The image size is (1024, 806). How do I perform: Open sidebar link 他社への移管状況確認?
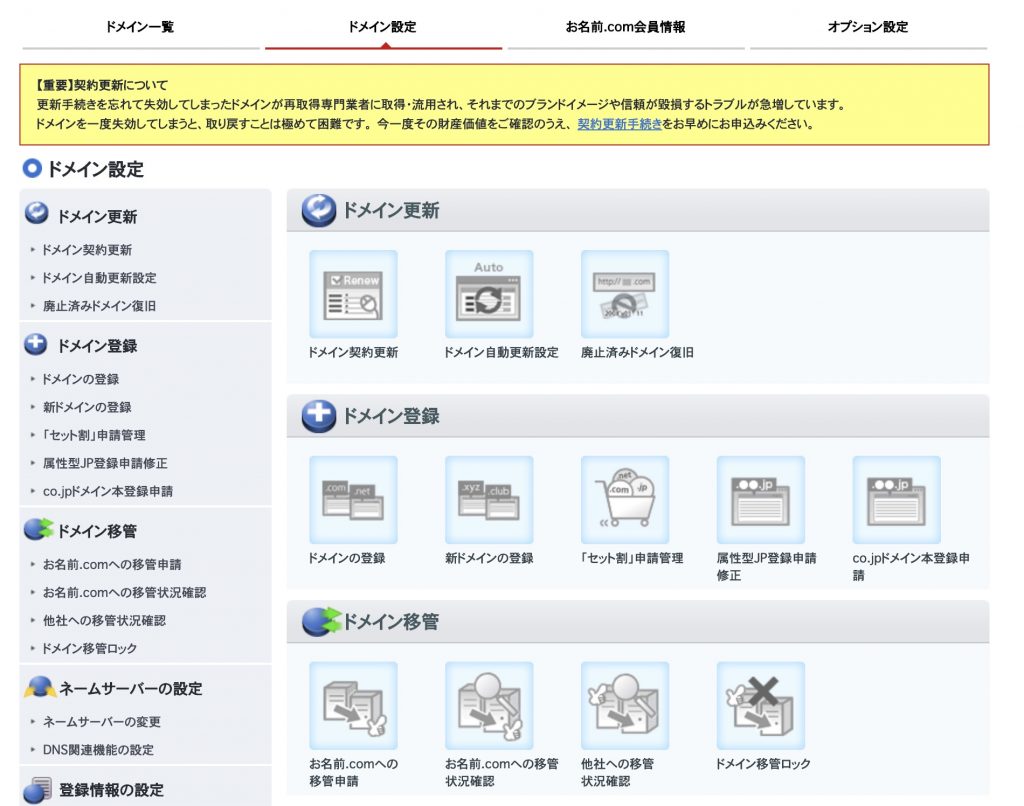point(104,621)
